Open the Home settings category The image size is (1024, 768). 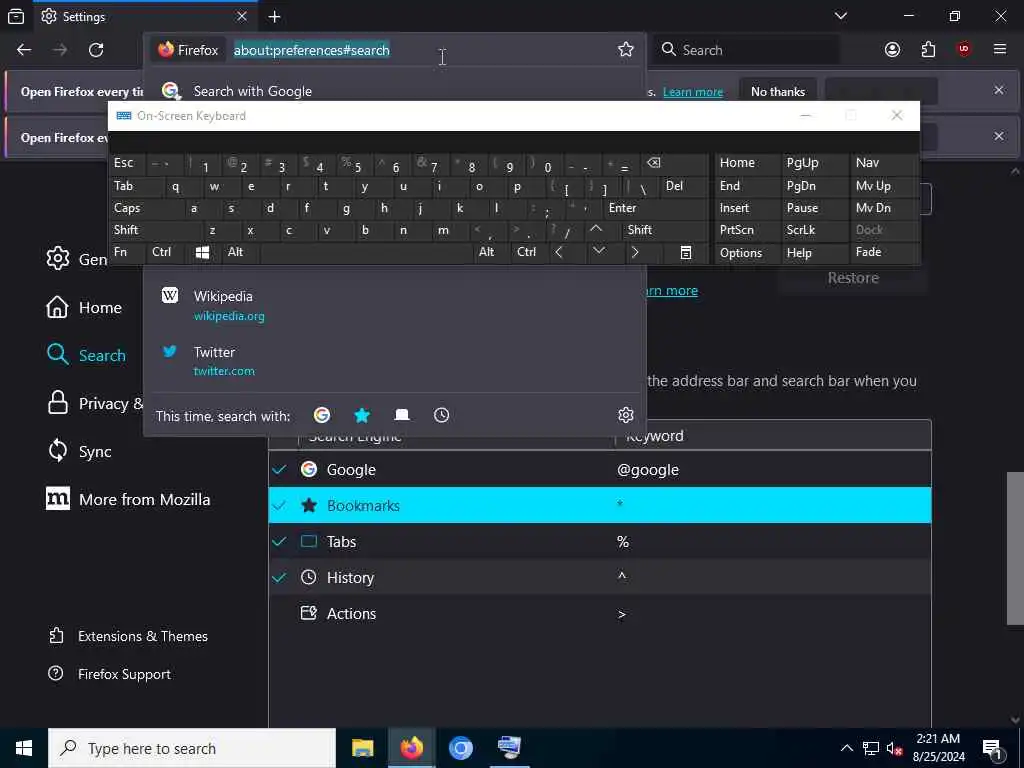tap(84, 308)
